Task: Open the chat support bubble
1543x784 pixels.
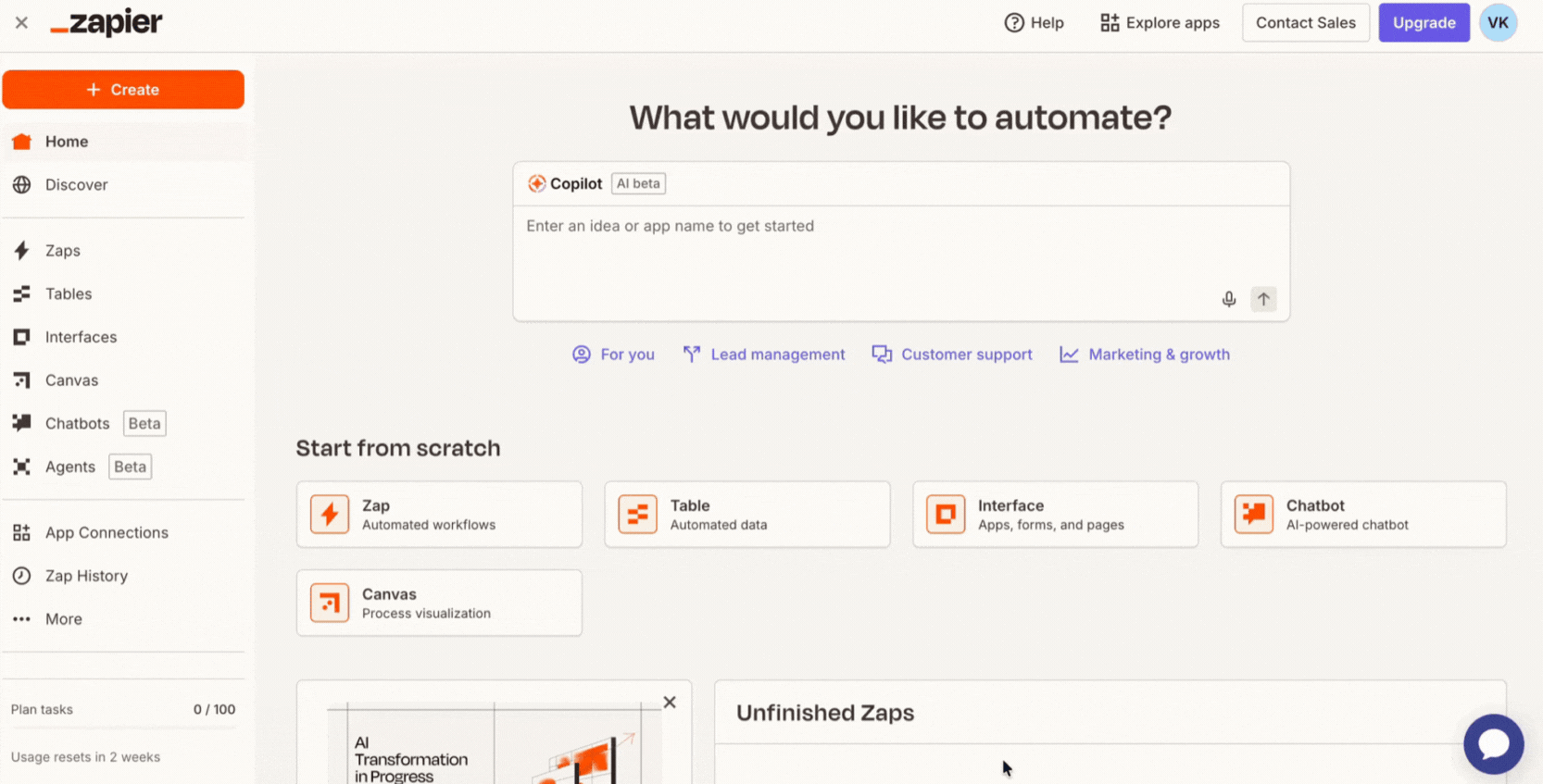Action: (x=1494, y=744)
